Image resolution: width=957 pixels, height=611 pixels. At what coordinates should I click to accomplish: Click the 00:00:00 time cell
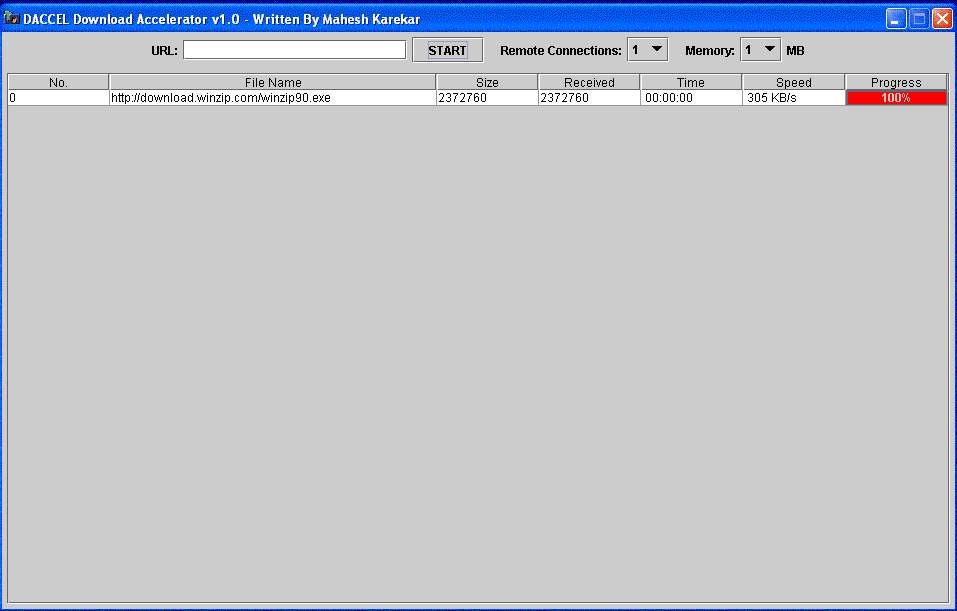pyautogui.click(x=691, y=98)
